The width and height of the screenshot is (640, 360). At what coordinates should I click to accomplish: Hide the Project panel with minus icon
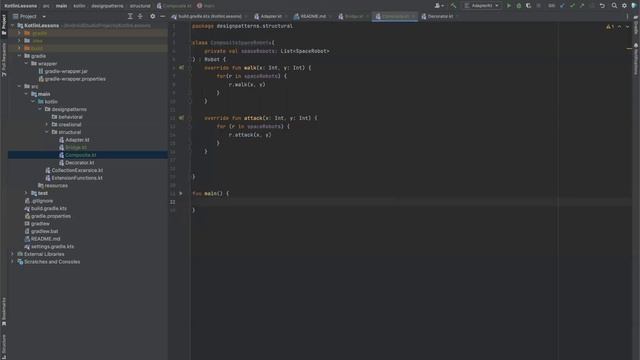[162, 16]
